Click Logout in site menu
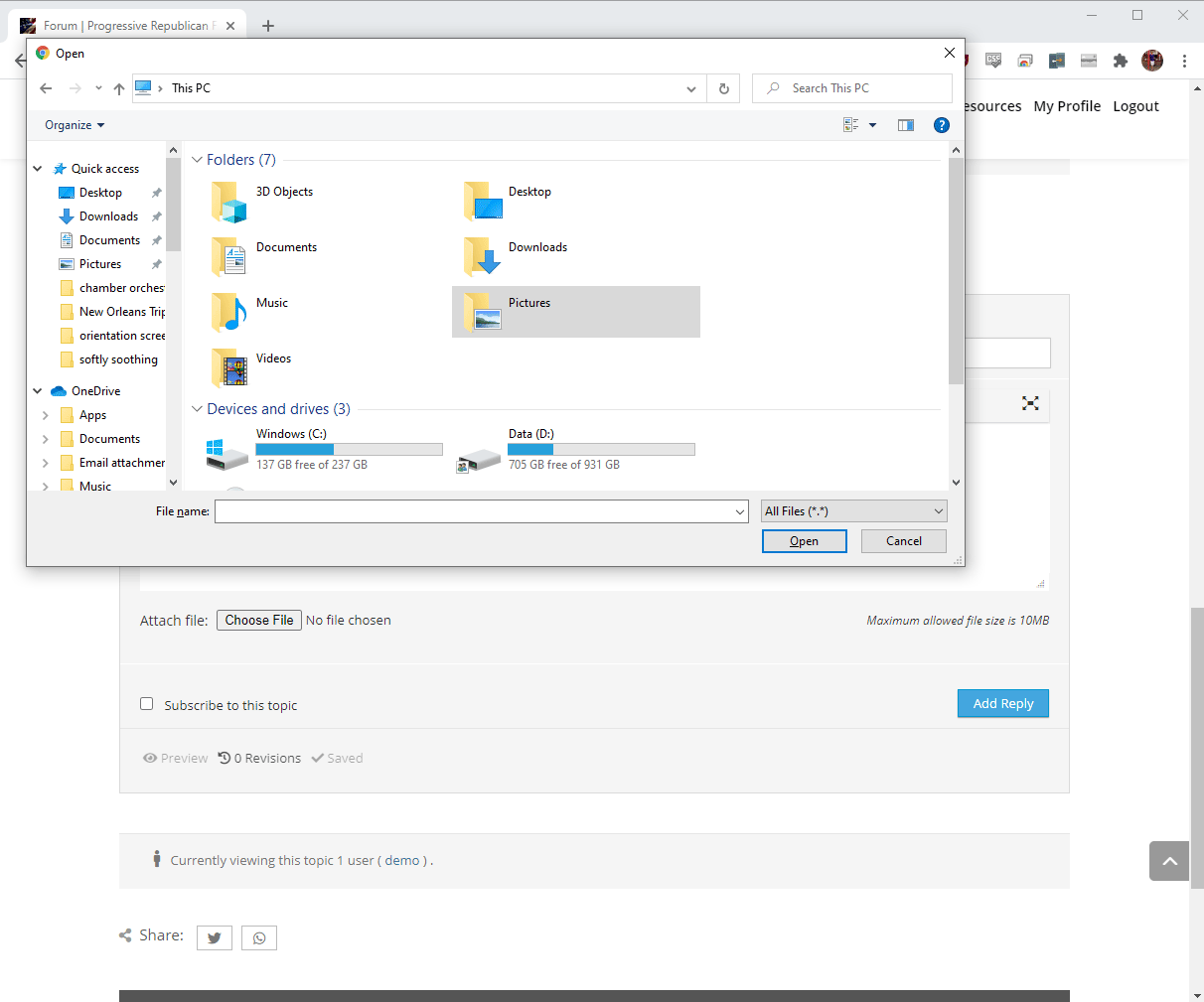The image size is (1204, 1002). [x=1135, y=106]
